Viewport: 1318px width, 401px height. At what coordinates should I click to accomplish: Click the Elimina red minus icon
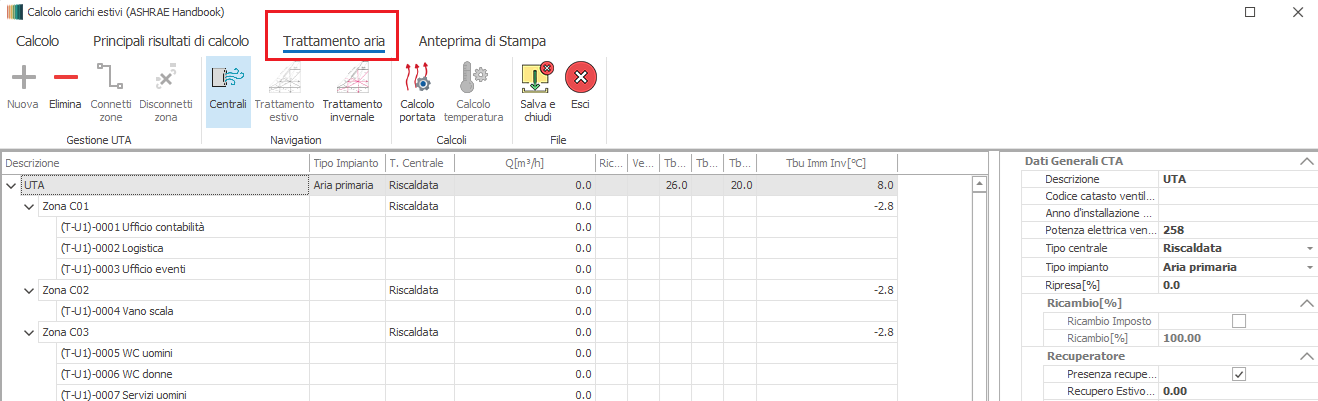click(65, 78)
